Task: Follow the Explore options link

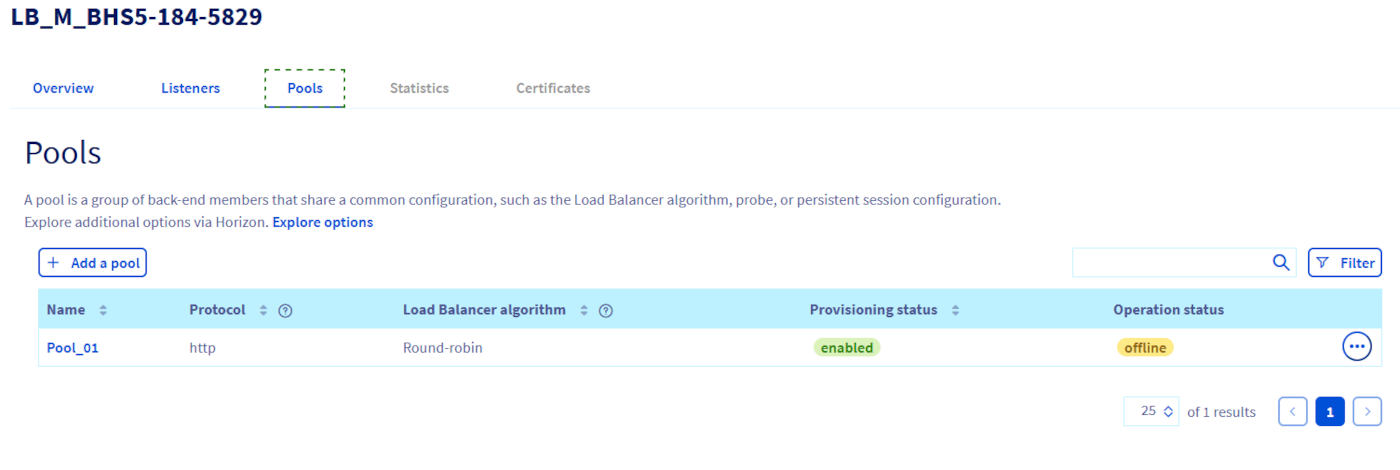Action: click(322, 222)
